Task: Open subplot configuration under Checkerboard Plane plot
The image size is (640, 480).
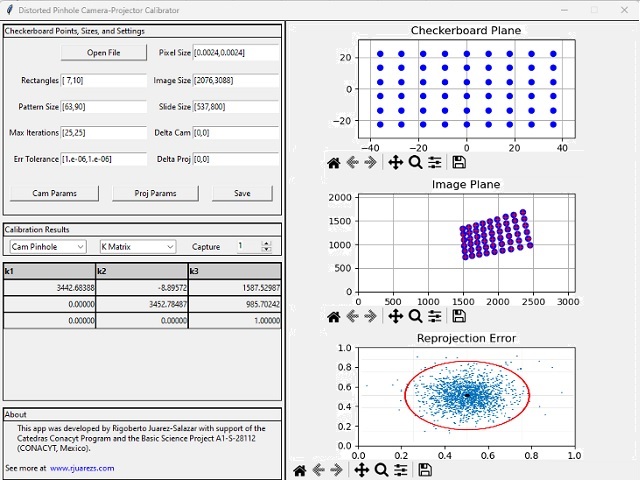Action: pos(435,162)
